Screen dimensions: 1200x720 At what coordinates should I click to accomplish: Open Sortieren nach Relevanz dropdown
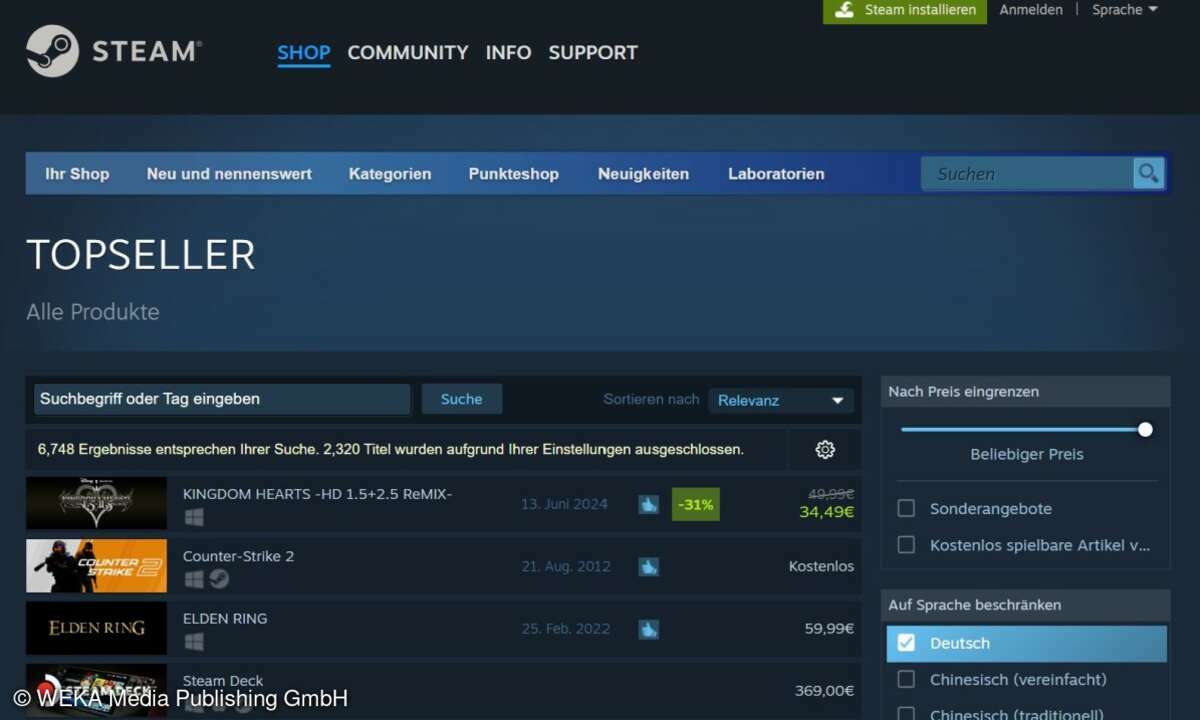[781, 400]
